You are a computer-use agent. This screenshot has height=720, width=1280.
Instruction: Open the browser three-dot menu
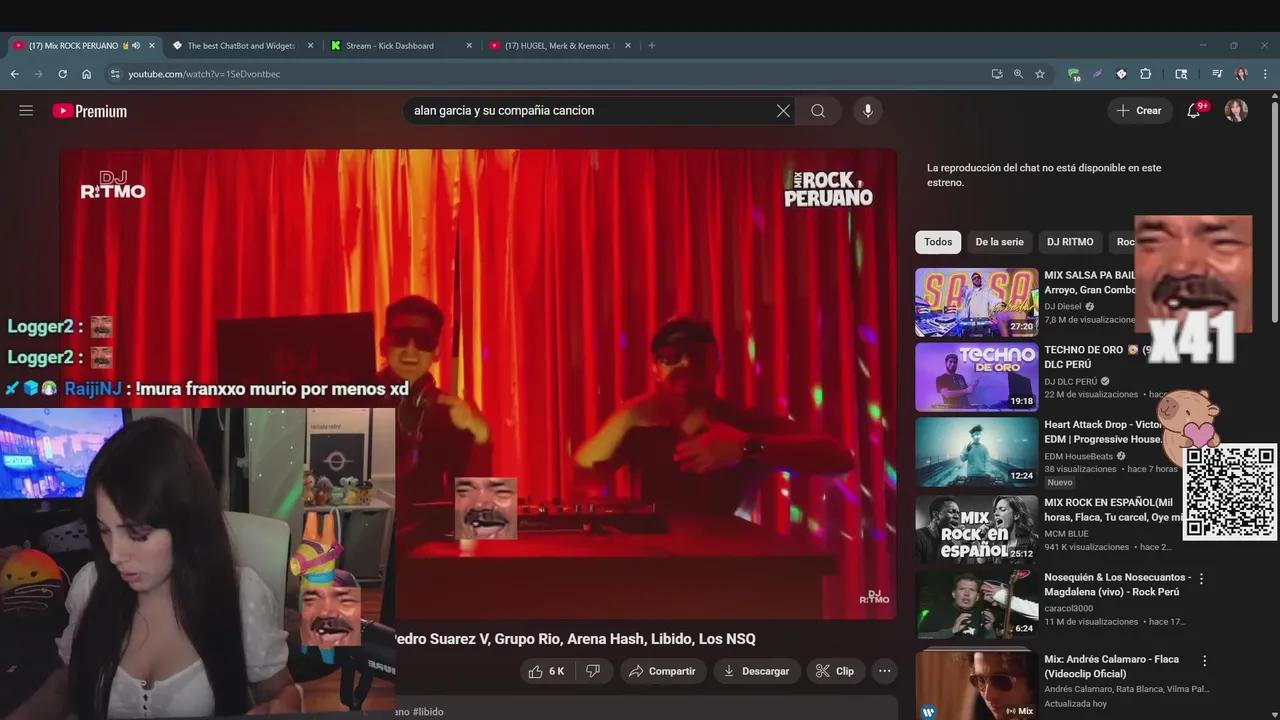[x=1265, y=74]
